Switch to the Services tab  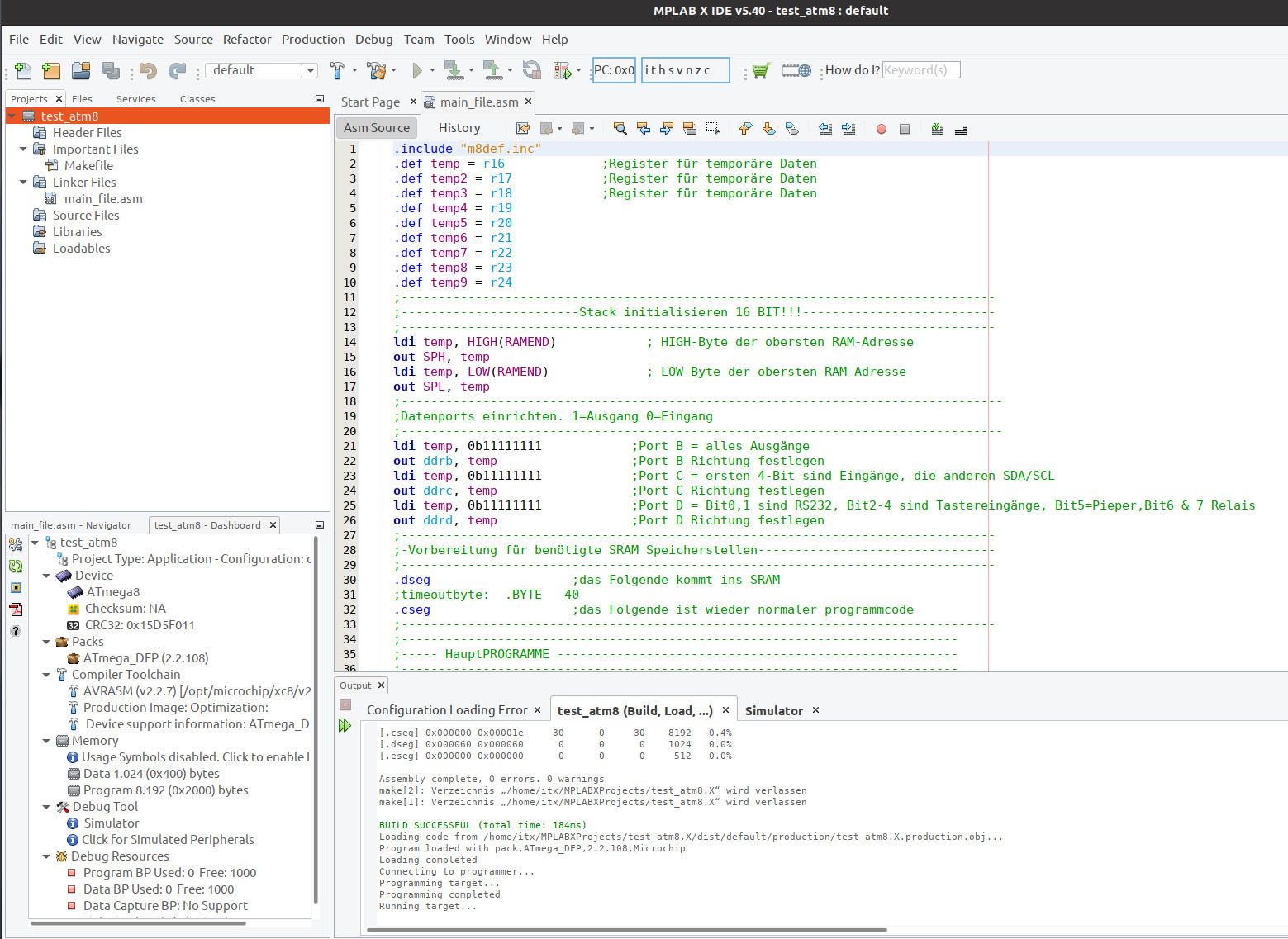pyautogui.click(x=136, y=99)
